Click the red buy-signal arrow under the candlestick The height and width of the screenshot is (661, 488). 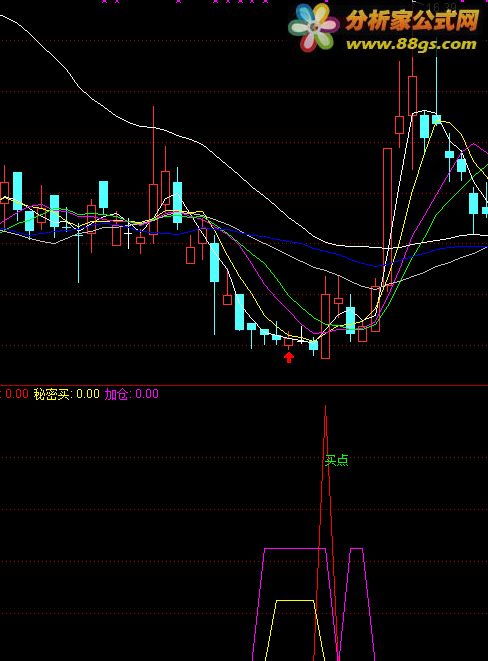coord(289,357)
